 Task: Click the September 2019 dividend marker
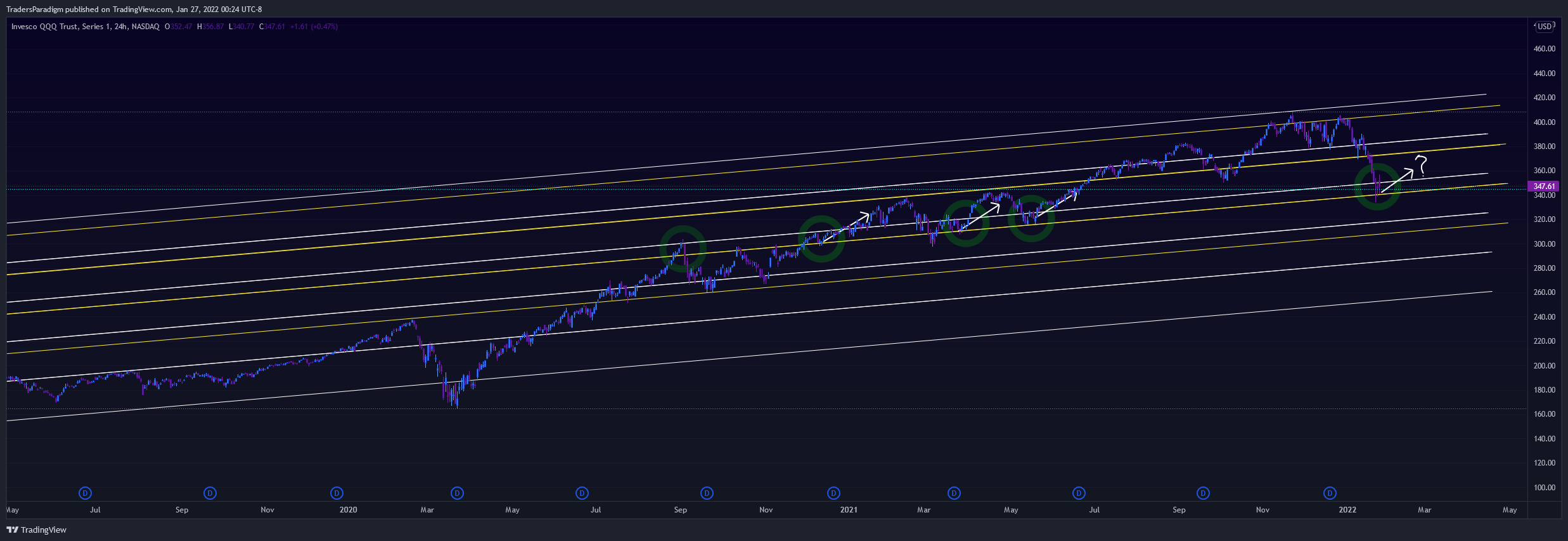pyautogui.click(x=210, y=493)
